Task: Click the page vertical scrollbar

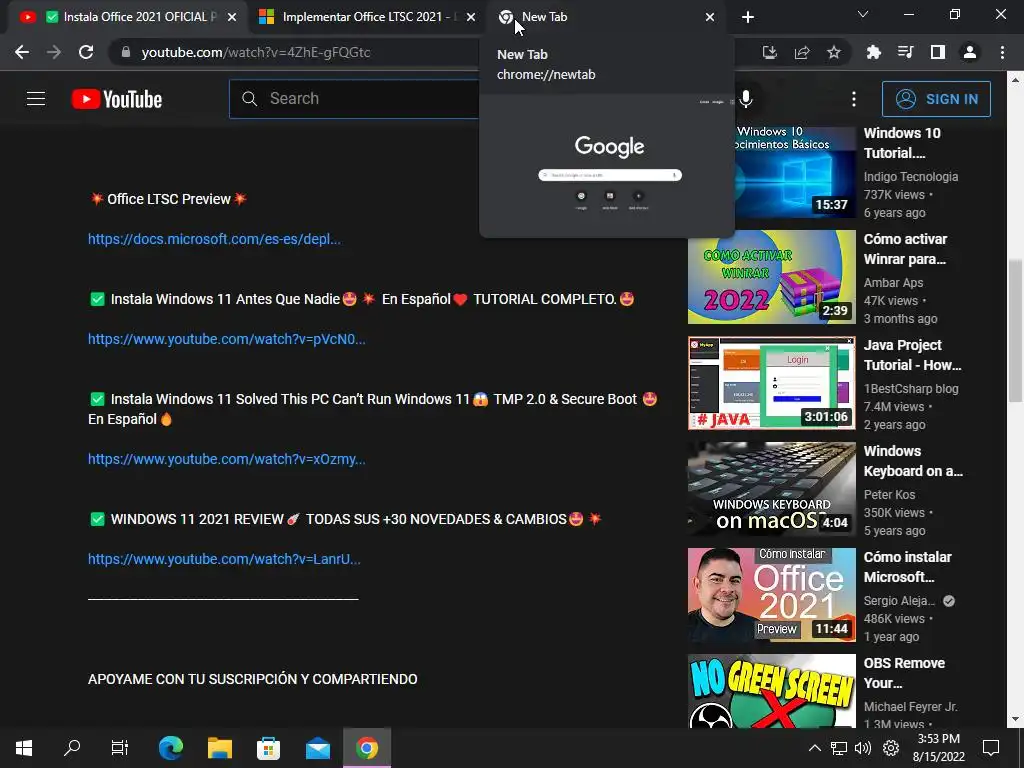Action: pyautogui.click(x=1015, y=330)
